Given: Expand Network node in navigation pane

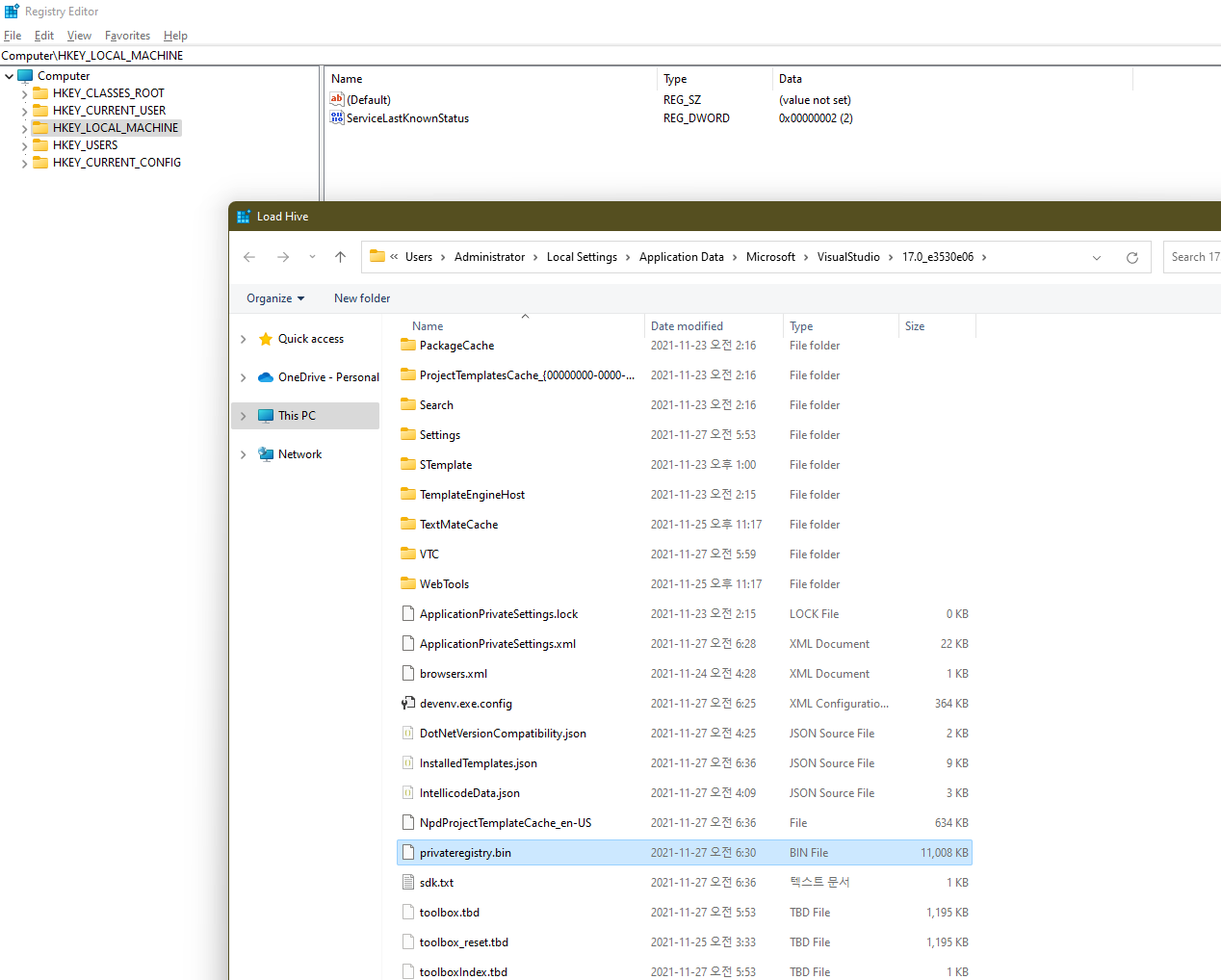Looking at the screenshot, I should coord(243,454).
